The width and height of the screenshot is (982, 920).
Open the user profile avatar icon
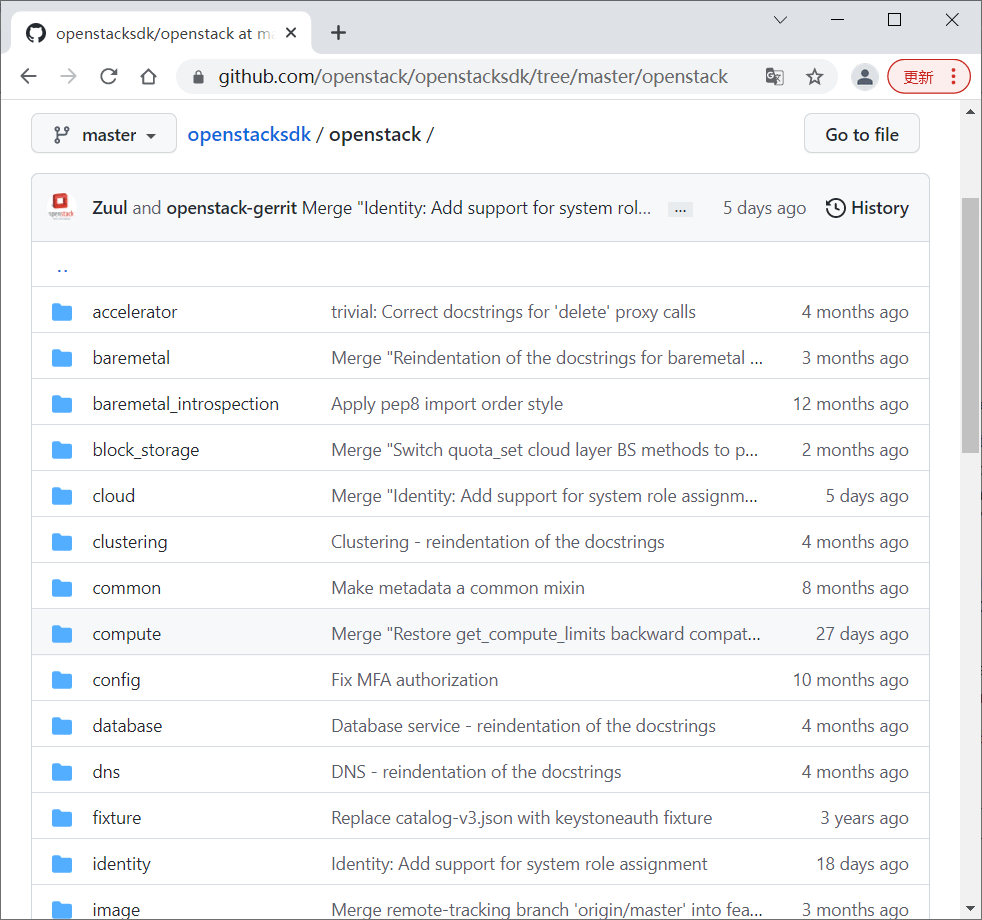[x=865, y=77]
